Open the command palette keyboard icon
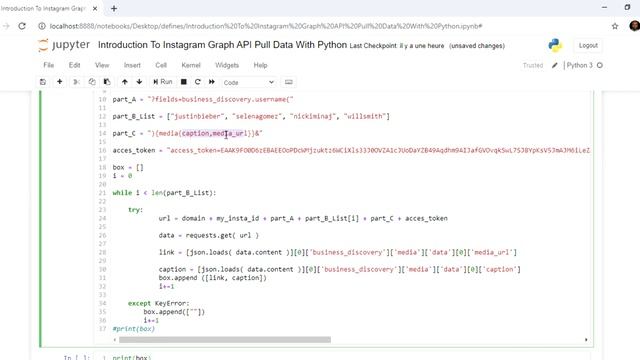The height and width of the screenshot is (360, 640). (x=289, y=82)
